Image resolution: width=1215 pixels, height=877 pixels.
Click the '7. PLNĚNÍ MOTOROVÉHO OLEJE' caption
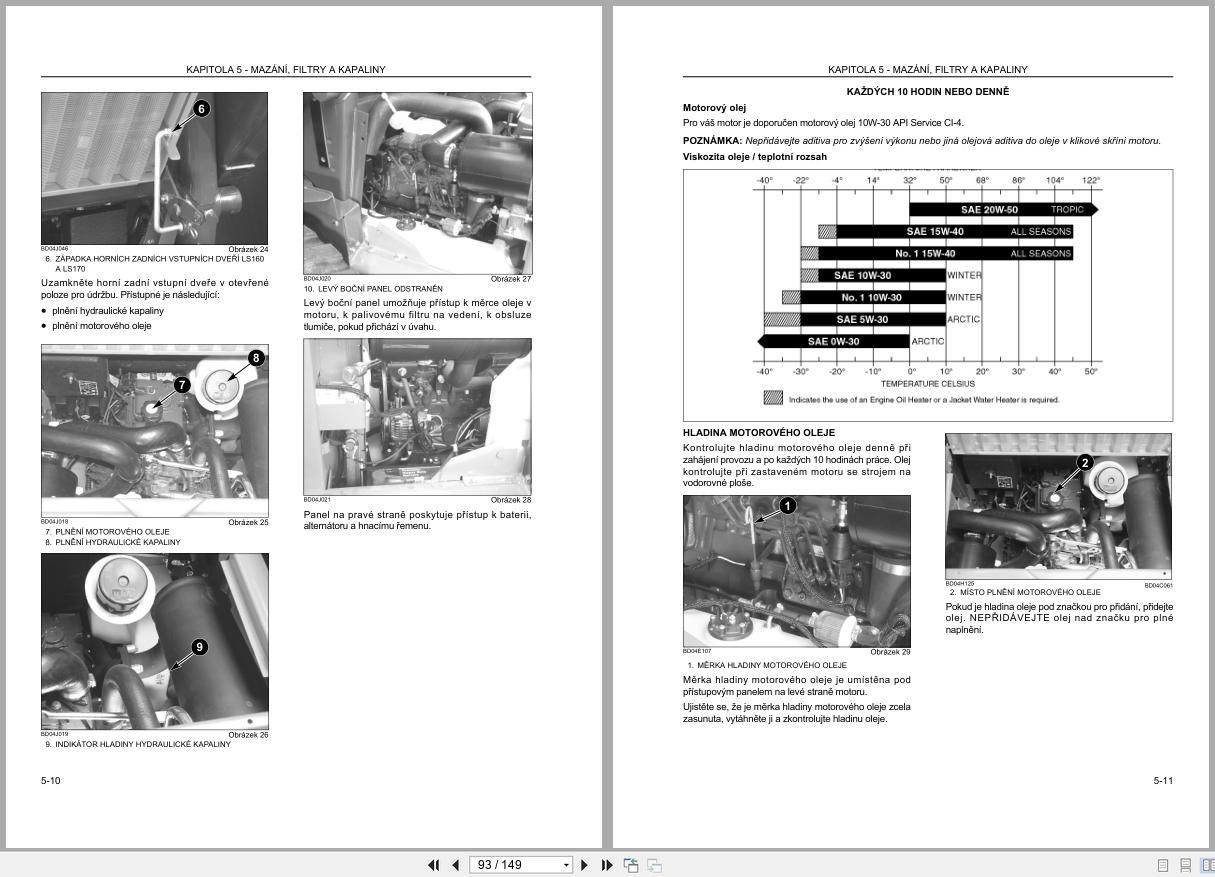point(107,532)
